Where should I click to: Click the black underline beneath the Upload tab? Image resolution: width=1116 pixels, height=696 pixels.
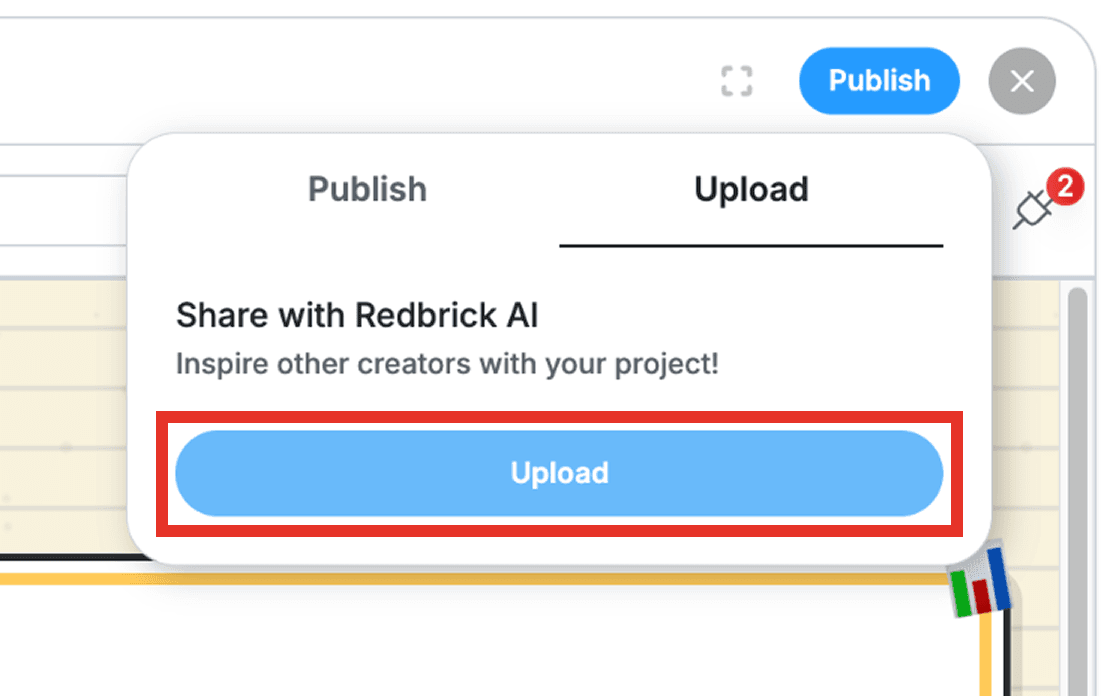point(751,245)
